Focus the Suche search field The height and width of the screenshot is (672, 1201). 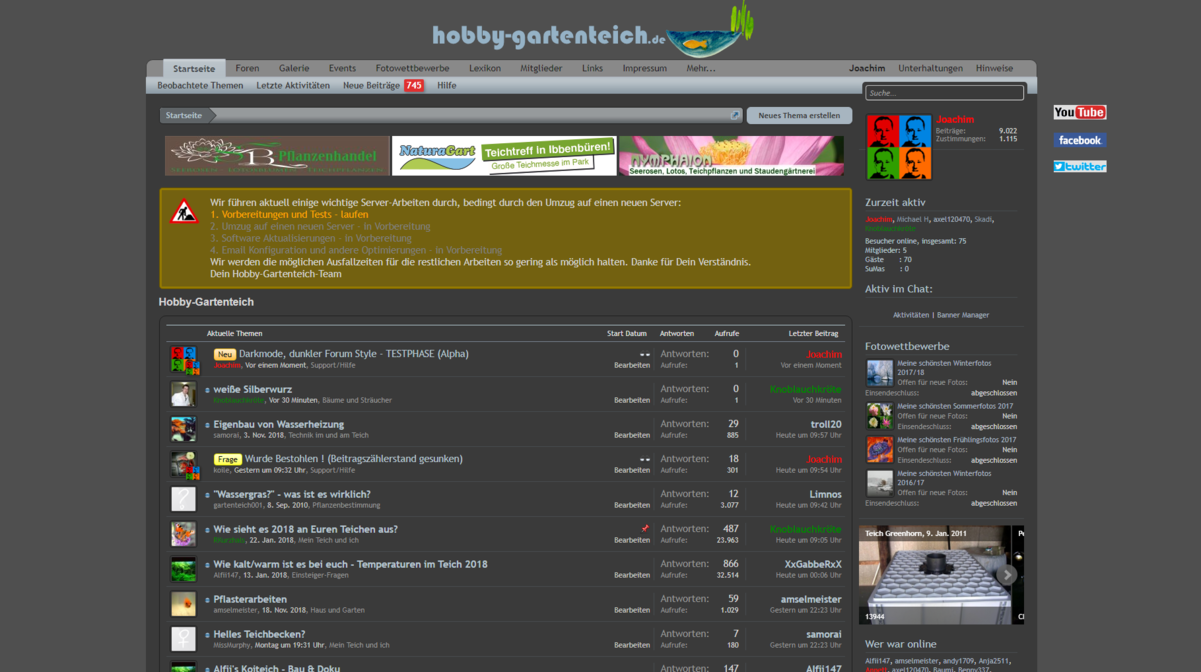(x=944, y=93)
